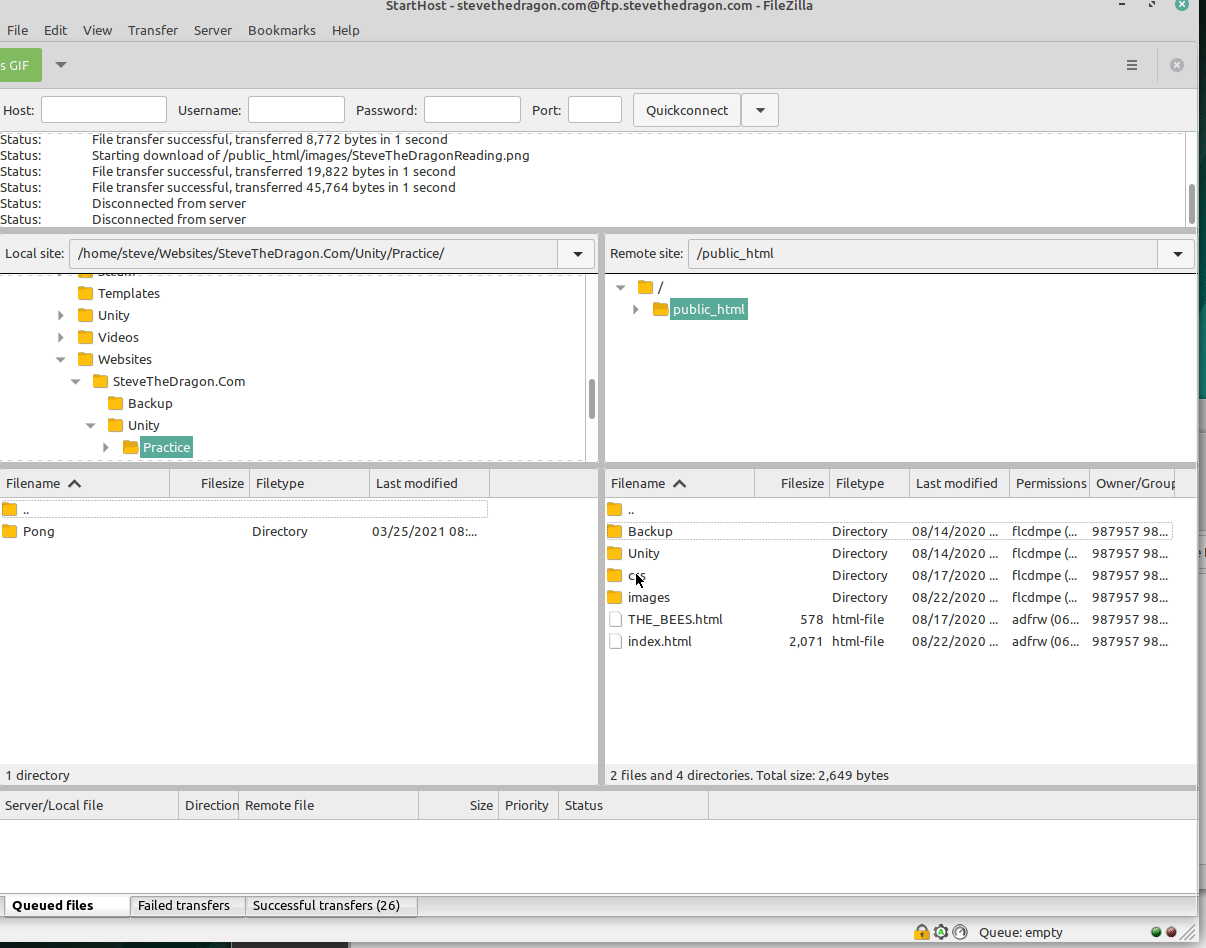Click the green GIF record button
This screenshot has height=948, width=1206.
(20, 65)
